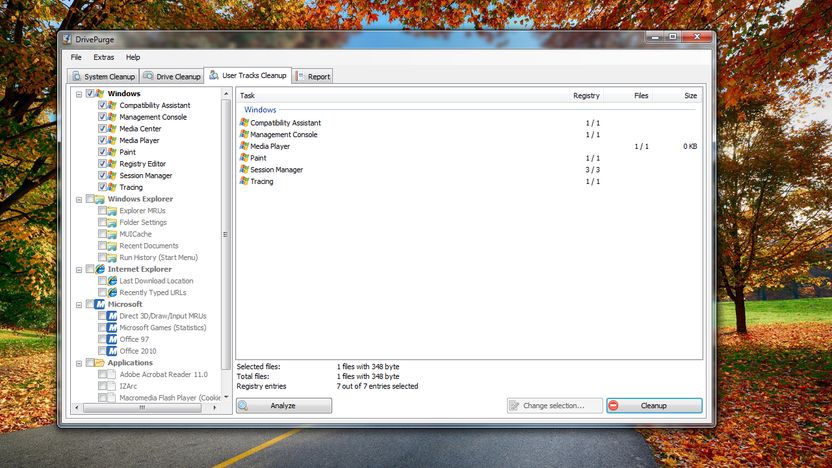This screenshot has height=468, width=832.
Task: Sort by the Size column header
Action: pos(677,96)
